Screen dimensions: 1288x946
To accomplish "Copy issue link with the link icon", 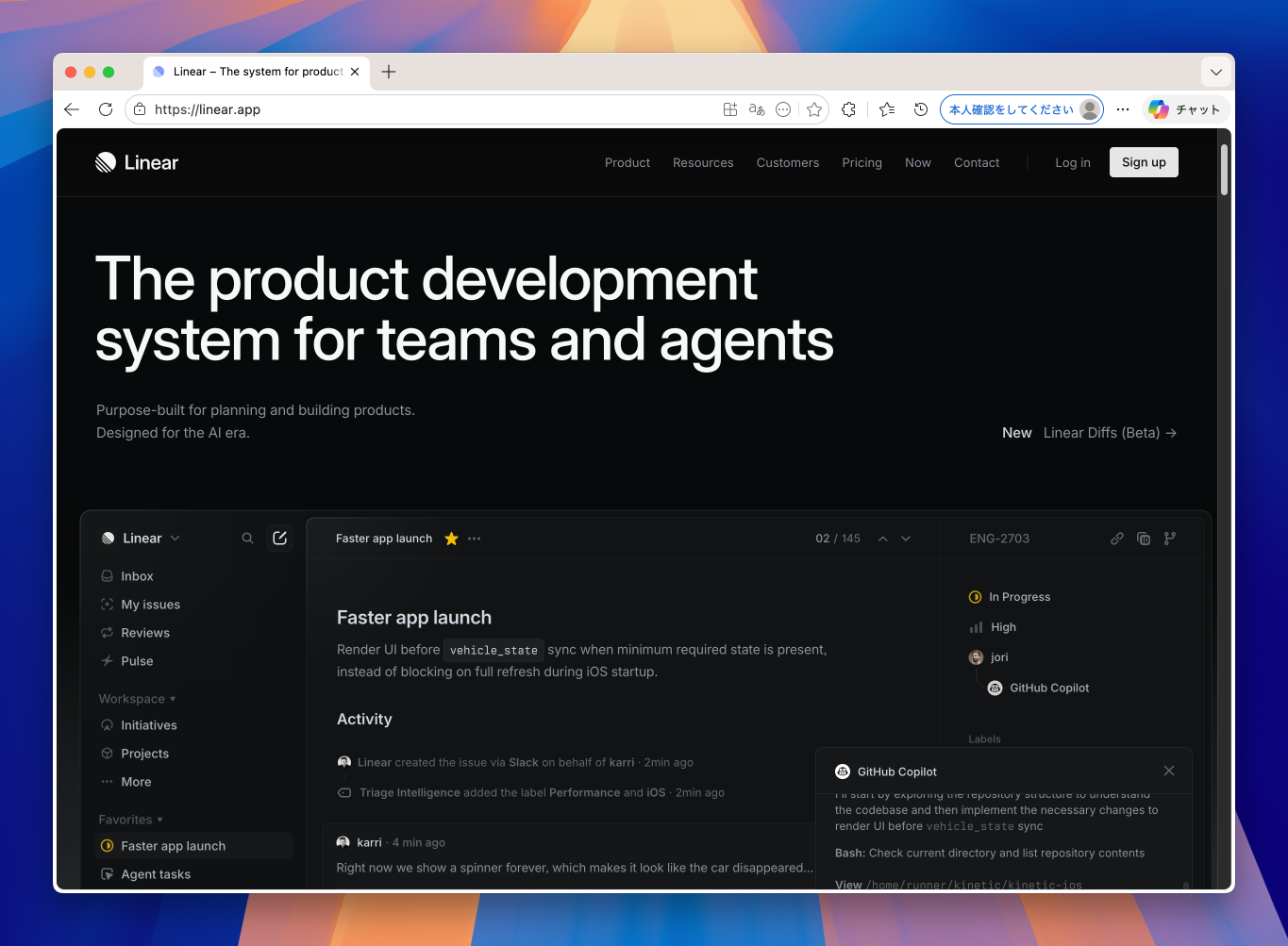I will coord(1117,539).
